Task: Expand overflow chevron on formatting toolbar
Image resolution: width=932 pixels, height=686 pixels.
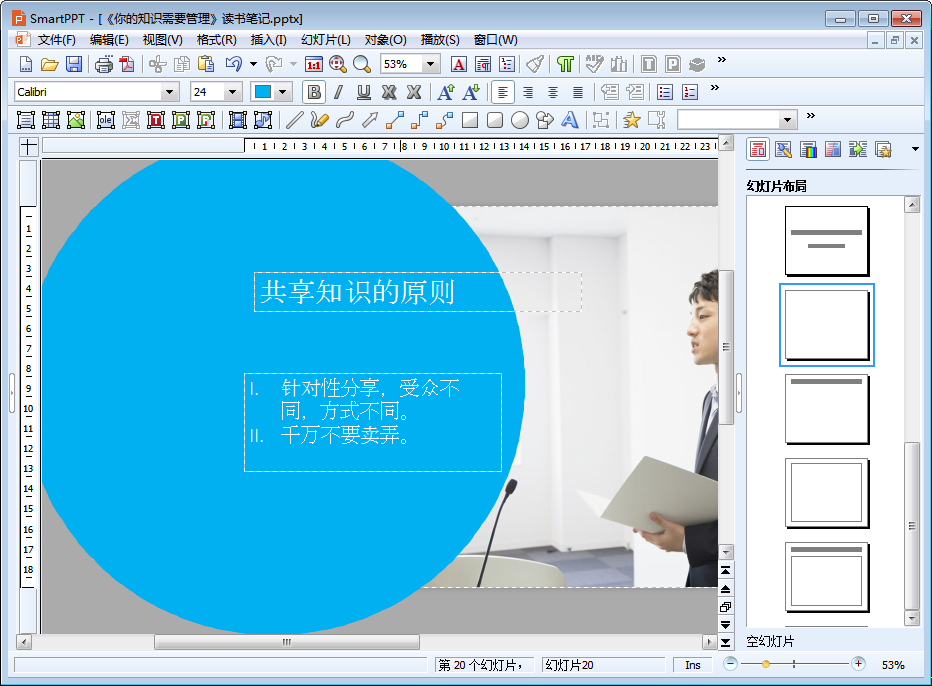Action: (x=714, y=88)
